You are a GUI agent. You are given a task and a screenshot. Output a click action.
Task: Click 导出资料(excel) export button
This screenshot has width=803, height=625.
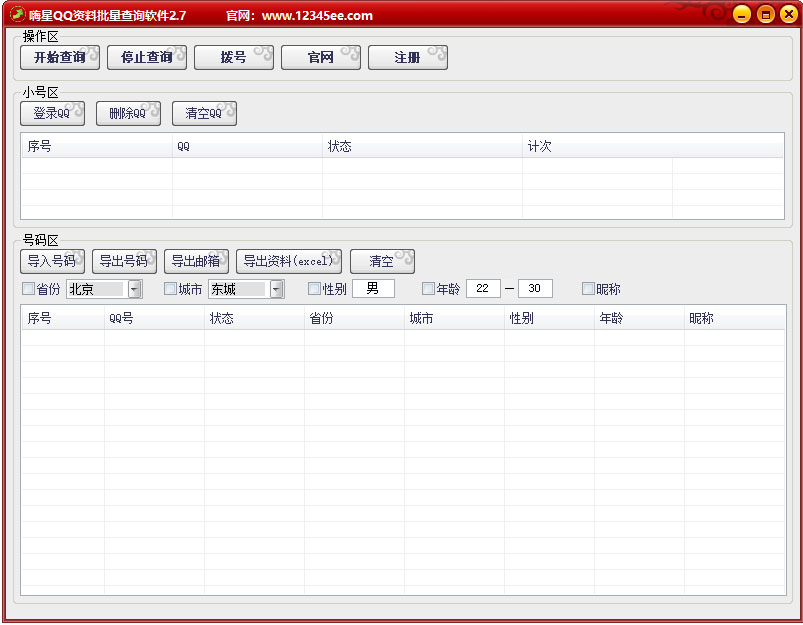click(289, 262)
